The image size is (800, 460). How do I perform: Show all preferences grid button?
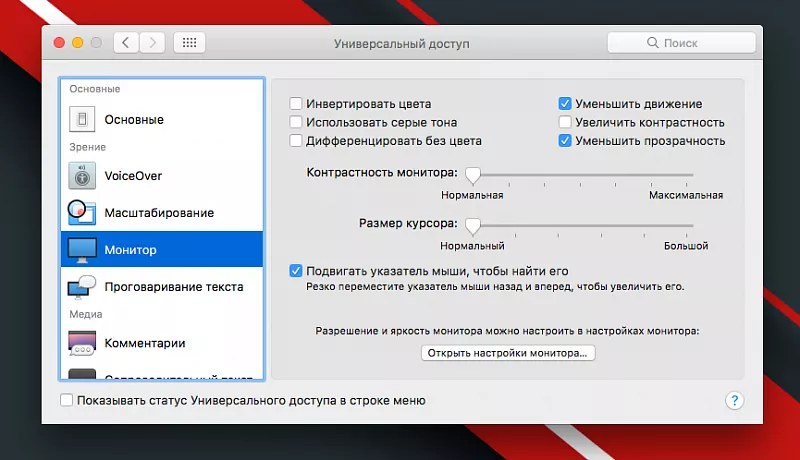click(x=189, y=43)
